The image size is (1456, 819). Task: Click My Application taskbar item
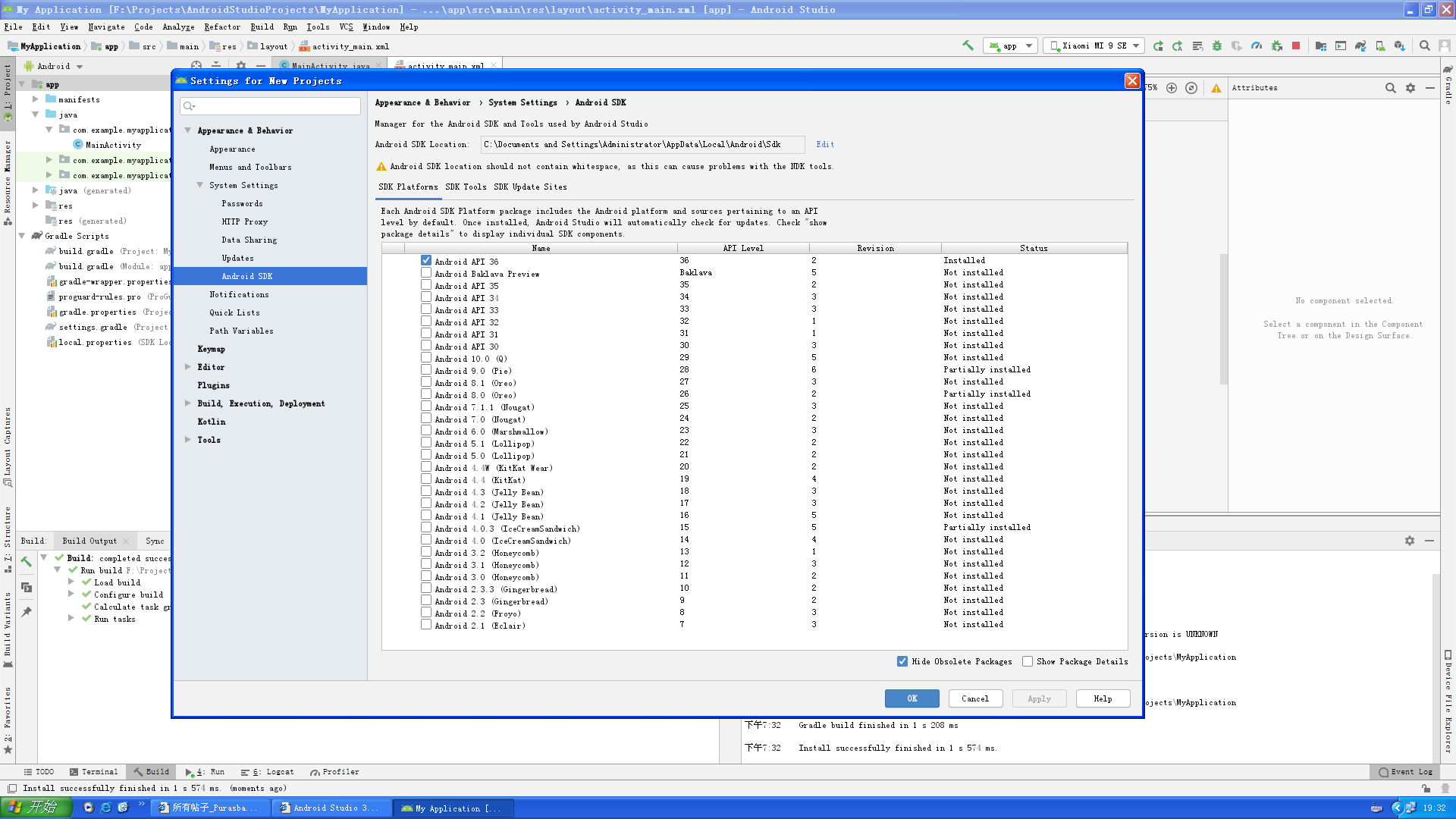pos(453,808)
